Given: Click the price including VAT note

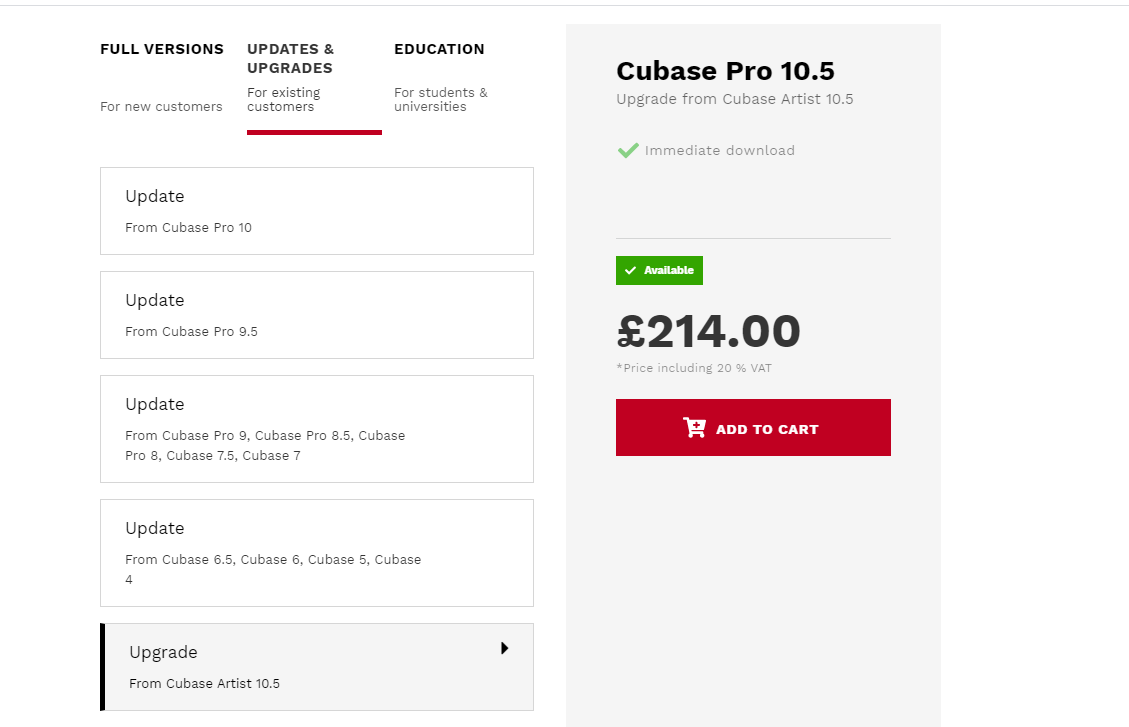Looking at the screenshot, I should [694, 368].
